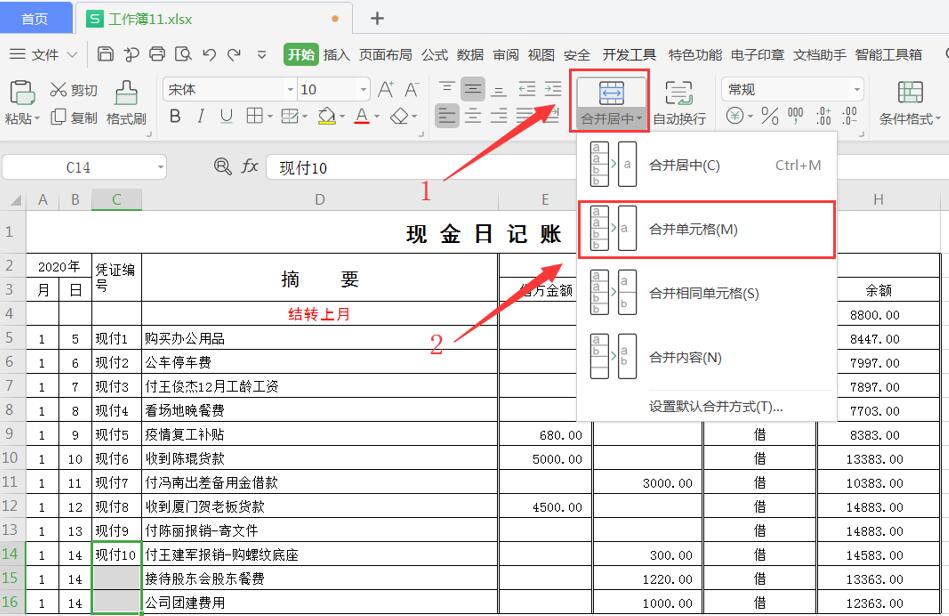Toggle Italic formatting
Image resolution: width=949 pixels, height=616 pixels.
(x=200, y=116)
